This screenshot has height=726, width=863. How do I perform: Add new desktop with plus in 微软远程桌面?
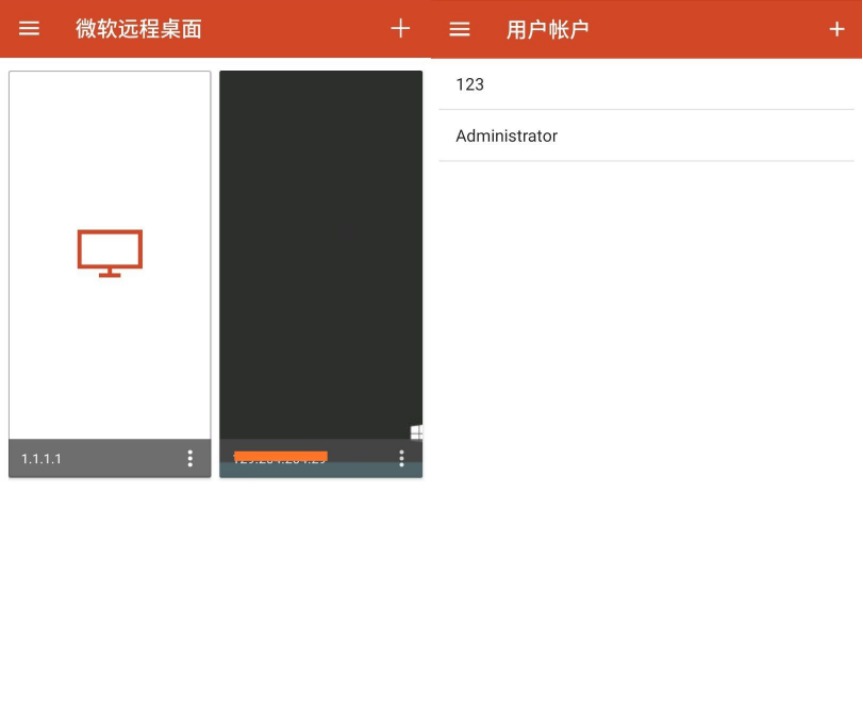tap(400, 28)
